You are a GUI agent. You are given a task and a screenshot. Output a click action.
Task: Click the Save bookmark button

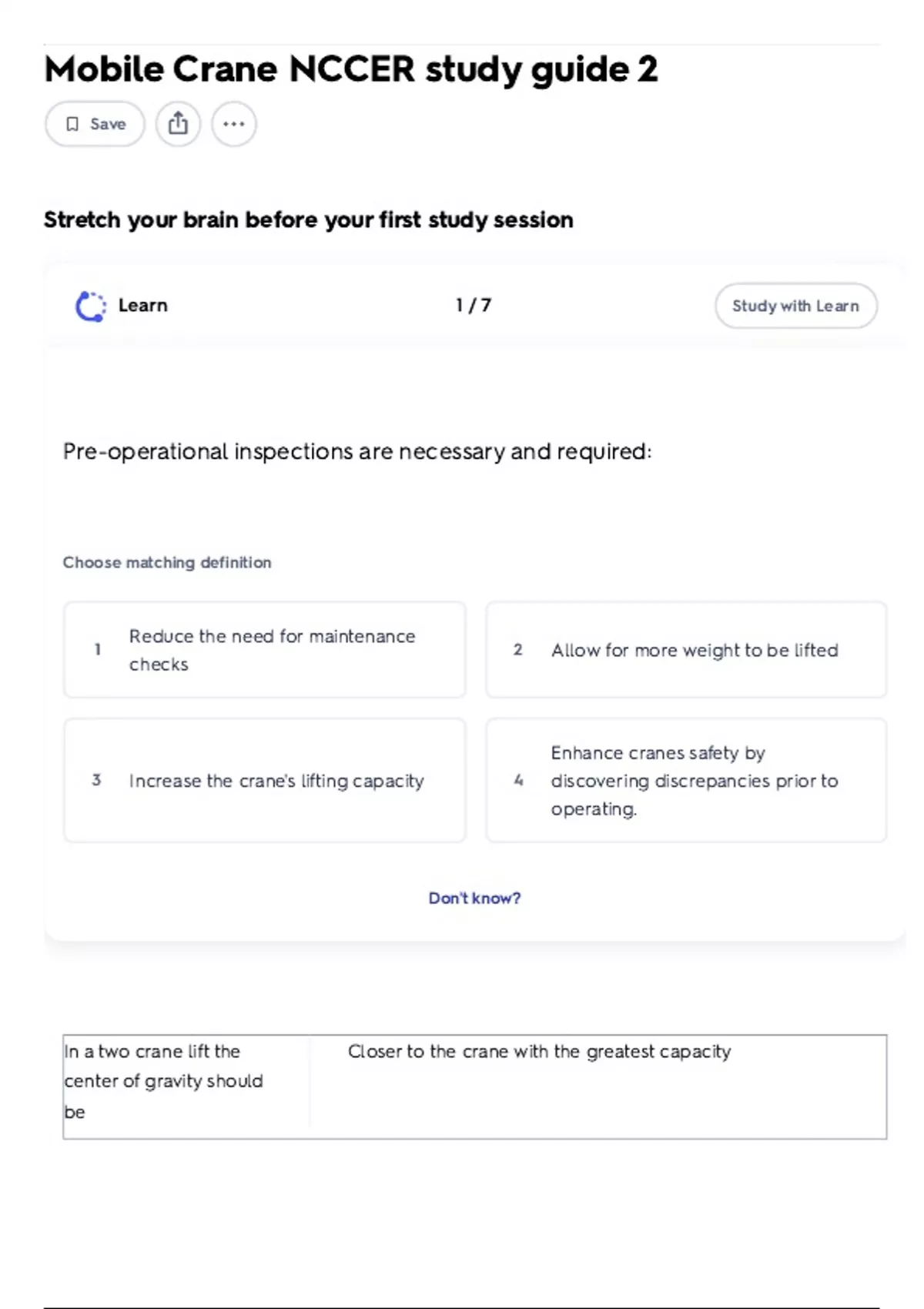[x=95, y=124]
